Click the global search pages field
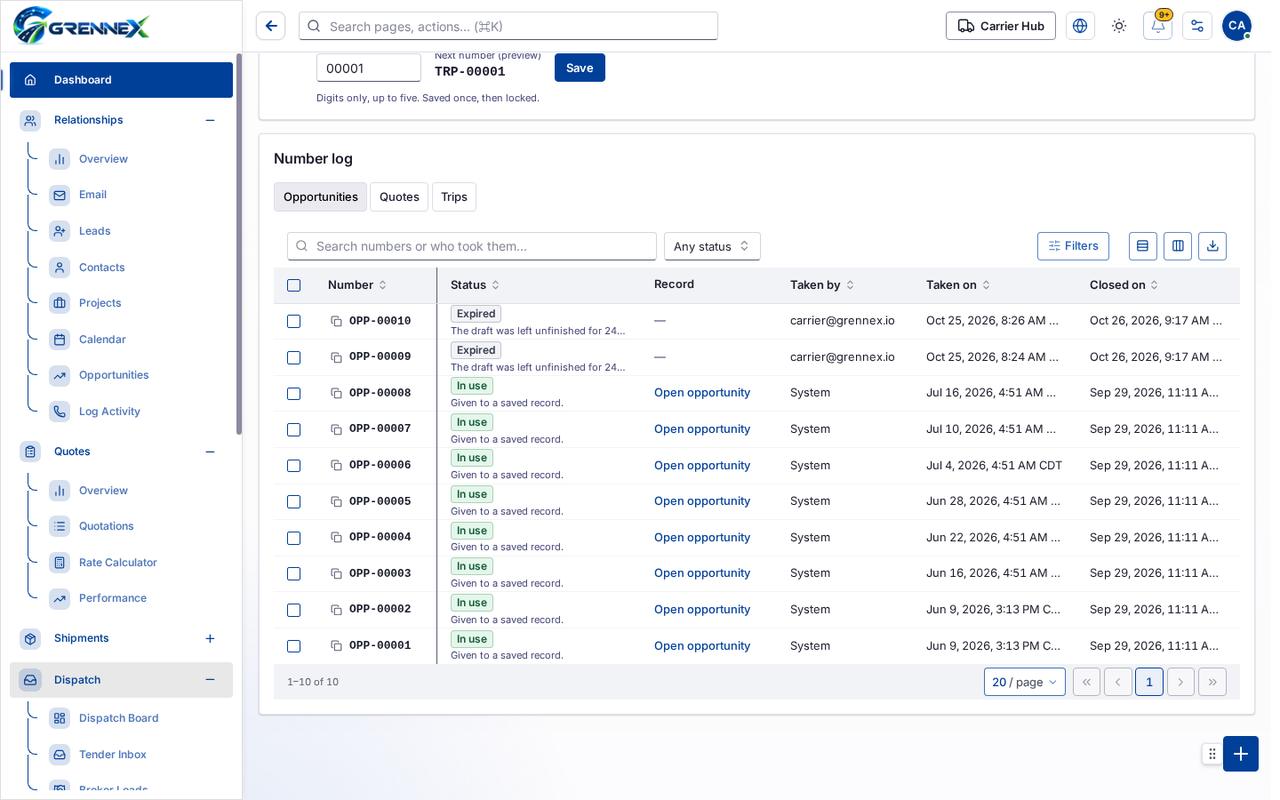1280x800 pixels. coord(508,26)
